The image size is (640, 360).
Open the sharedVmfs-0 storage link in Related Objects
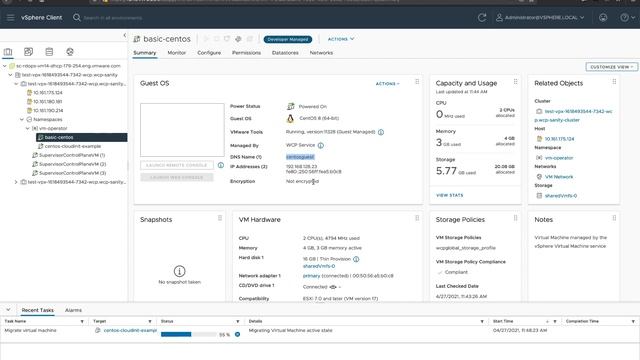[561, 196]
